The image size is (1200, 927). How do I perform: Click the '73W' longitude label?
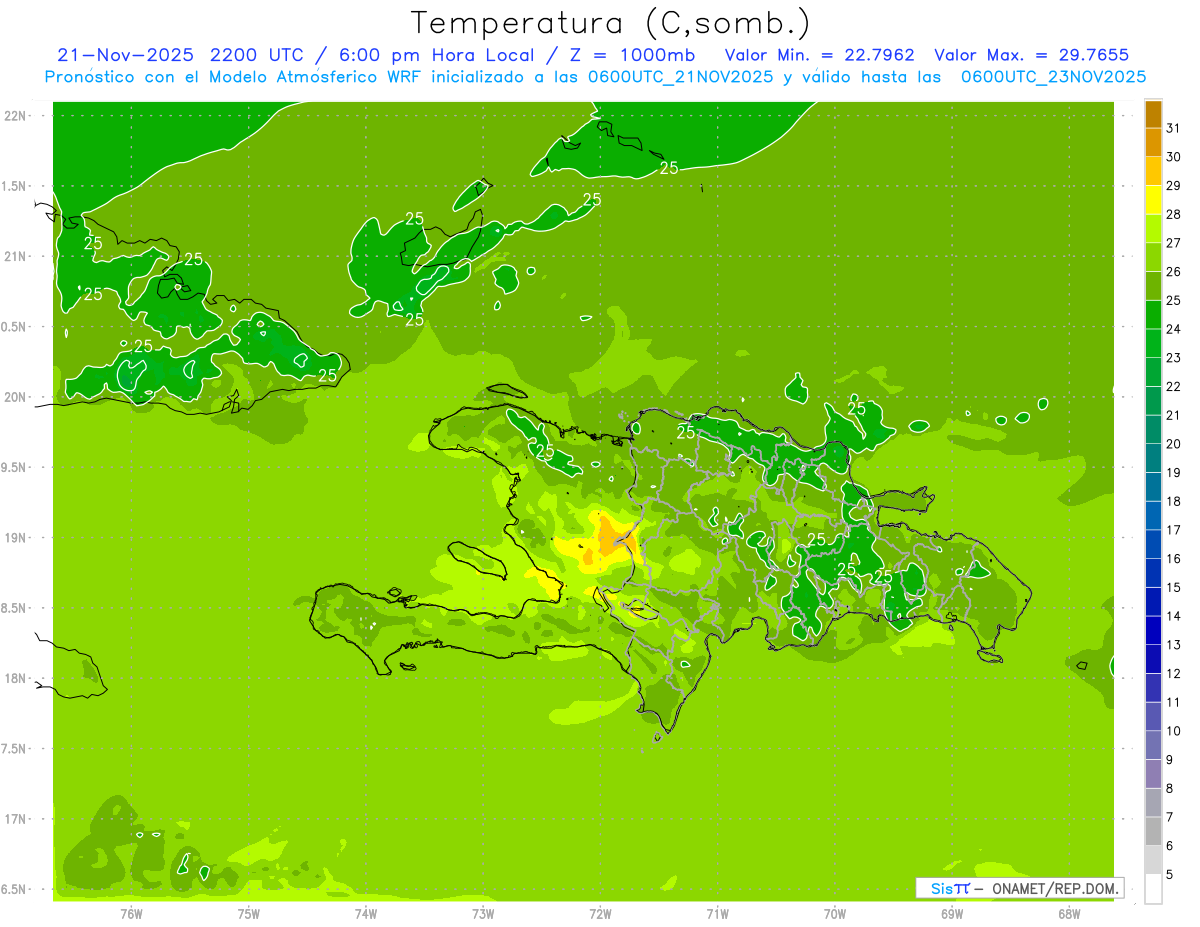pos(483,914)
